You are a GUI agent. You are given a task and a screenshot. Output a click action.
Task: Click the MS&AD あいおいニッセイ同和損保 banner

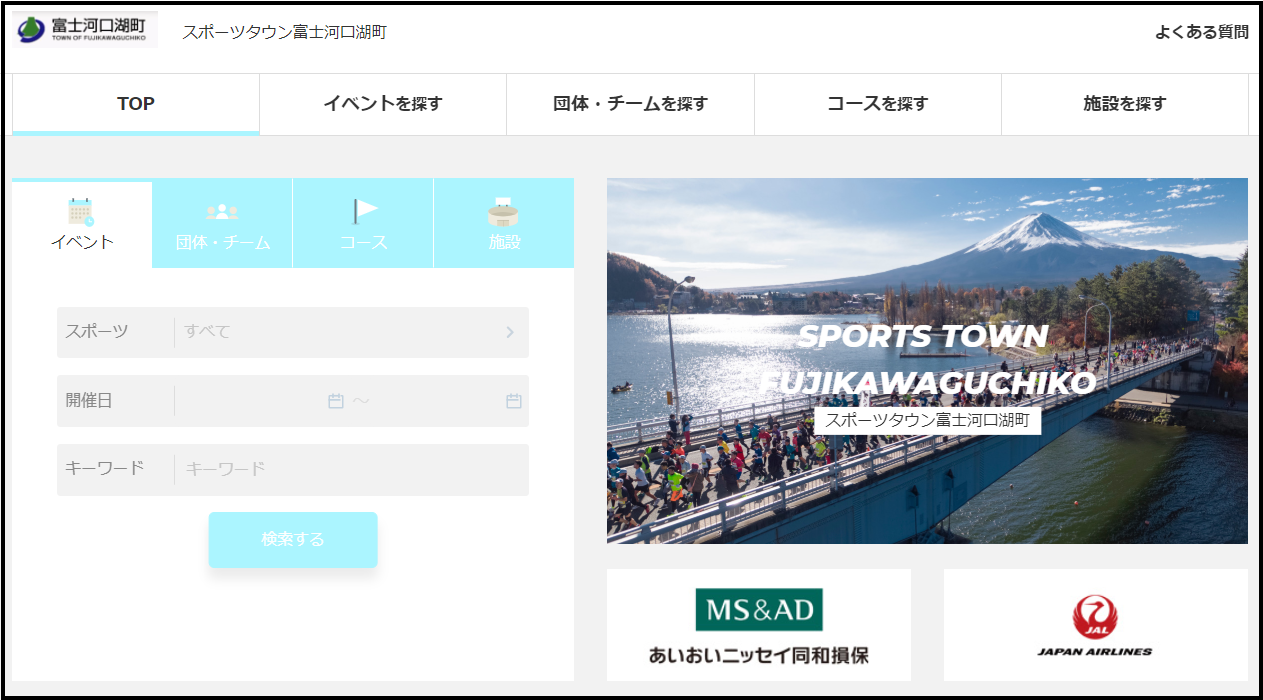click(758, 625)
